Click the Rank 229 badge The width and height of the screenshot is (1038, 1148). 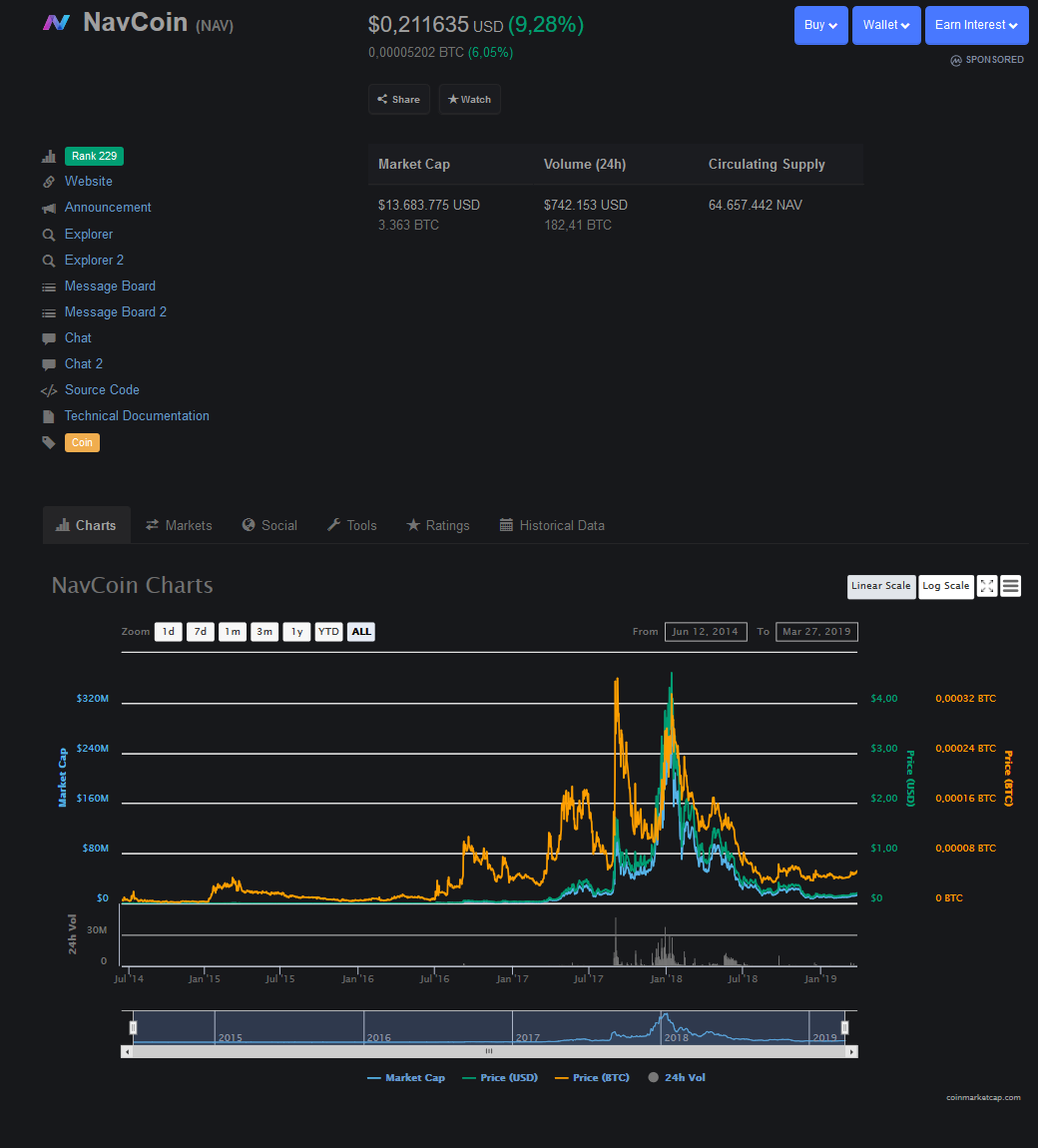tap(95, 156)
